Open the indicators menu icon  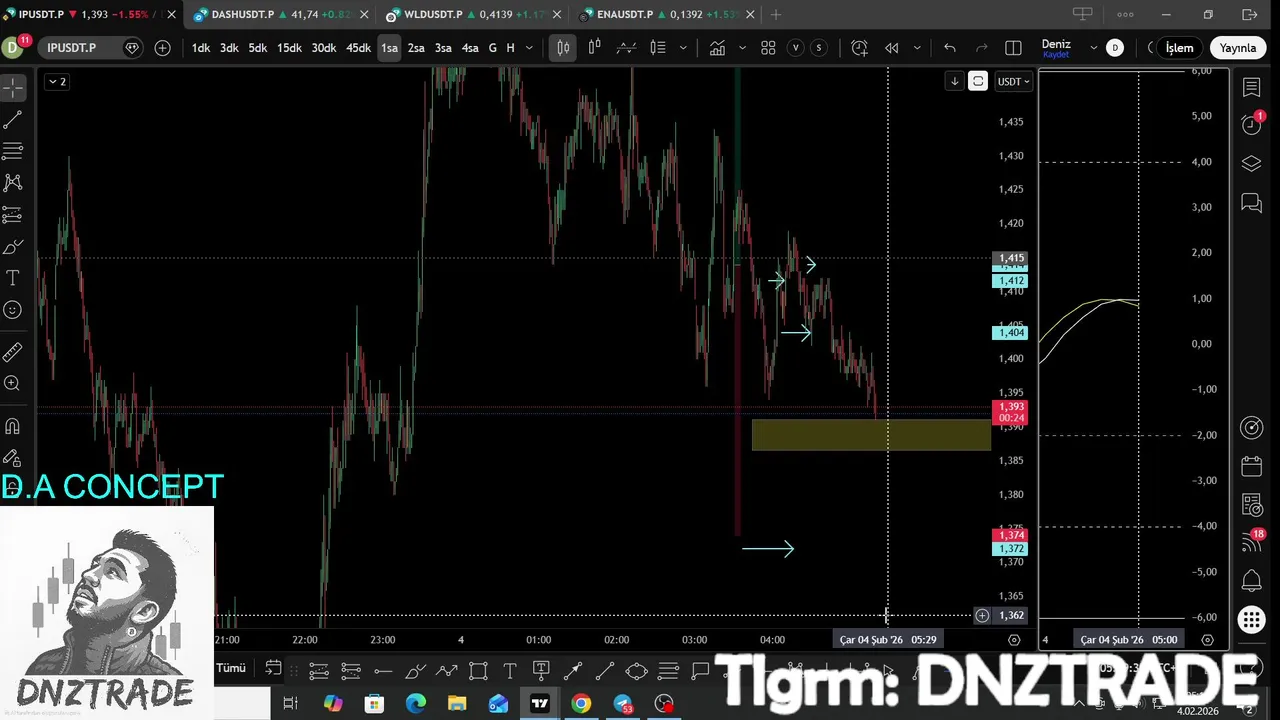pyautogui.click(x=717, y=48)
